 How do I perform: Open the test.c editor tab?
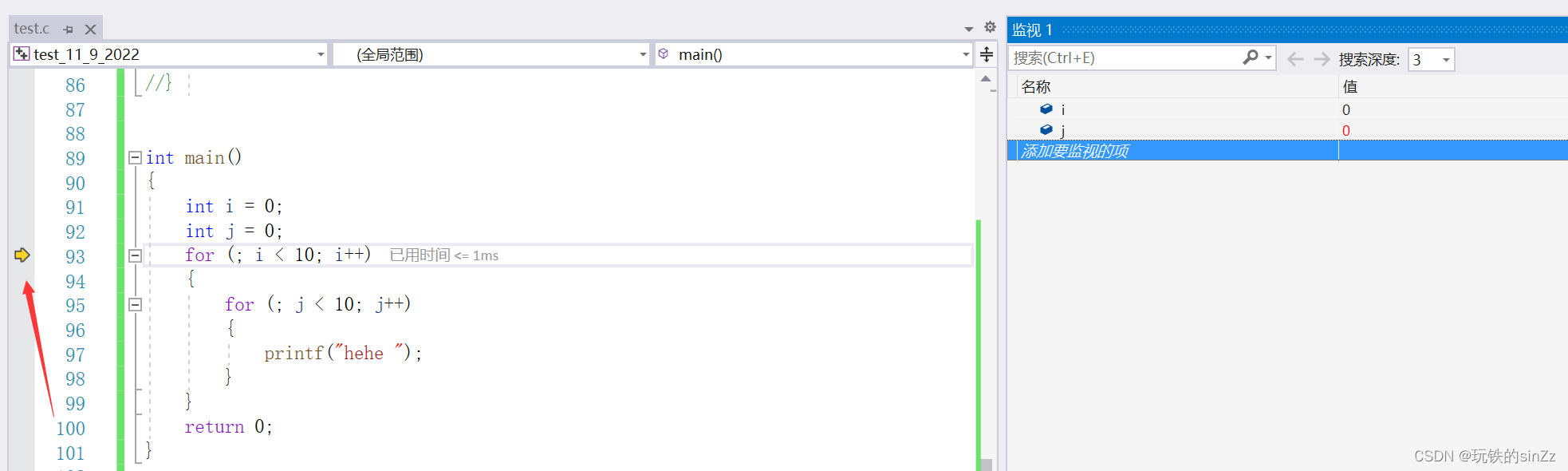tap(32, 29)
